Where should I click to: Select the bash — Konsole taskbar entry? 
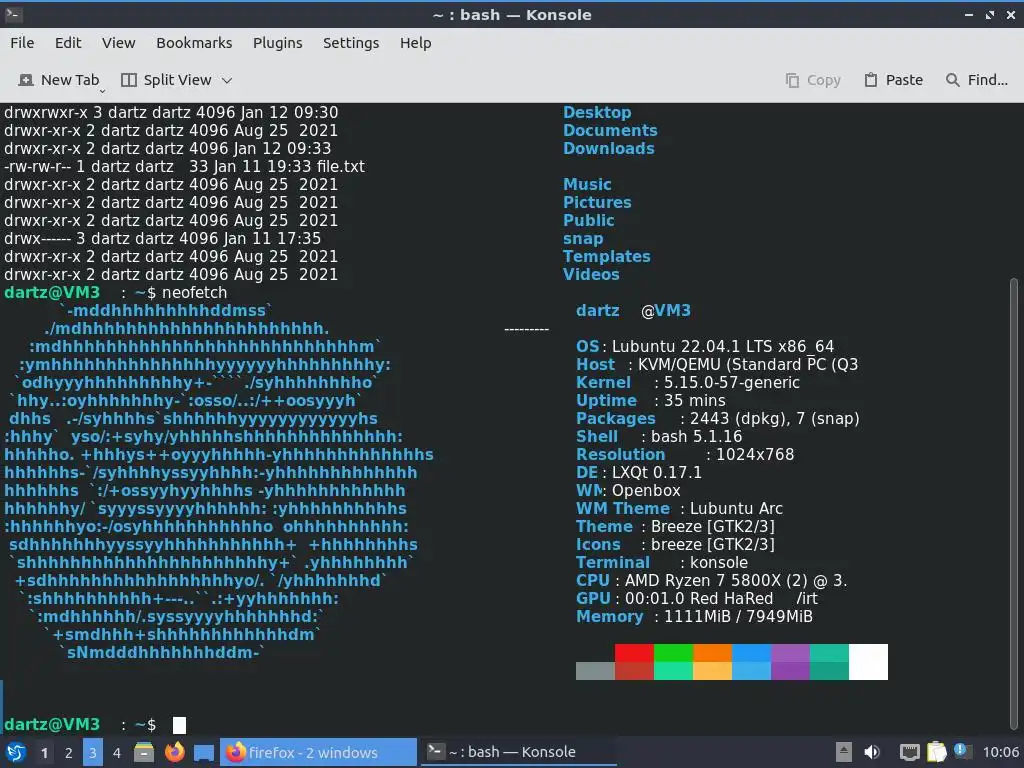tap(519, 752)
